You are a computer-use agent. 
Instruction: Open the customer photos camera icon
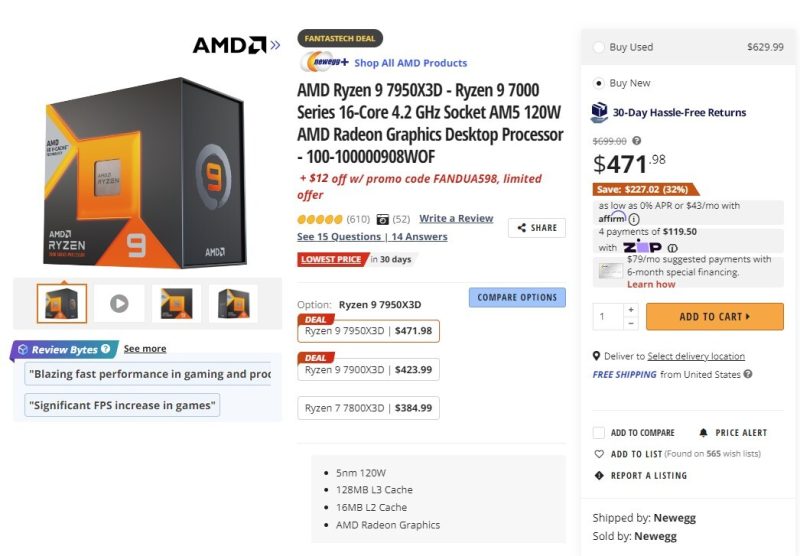pos(383,220)
